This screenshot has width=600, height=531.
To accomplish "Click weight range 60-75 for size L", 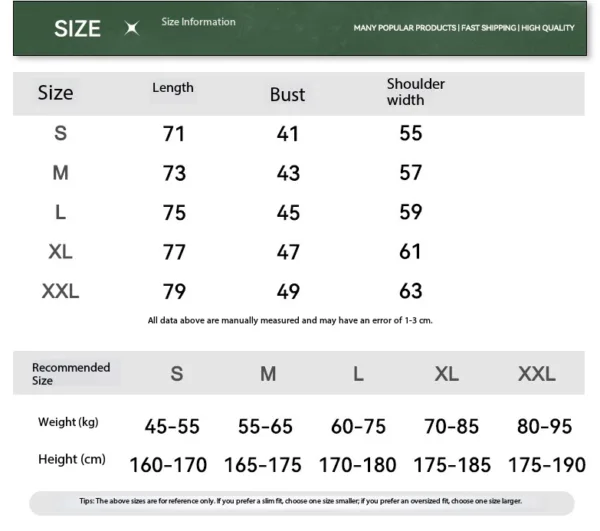I will [358, 427].
